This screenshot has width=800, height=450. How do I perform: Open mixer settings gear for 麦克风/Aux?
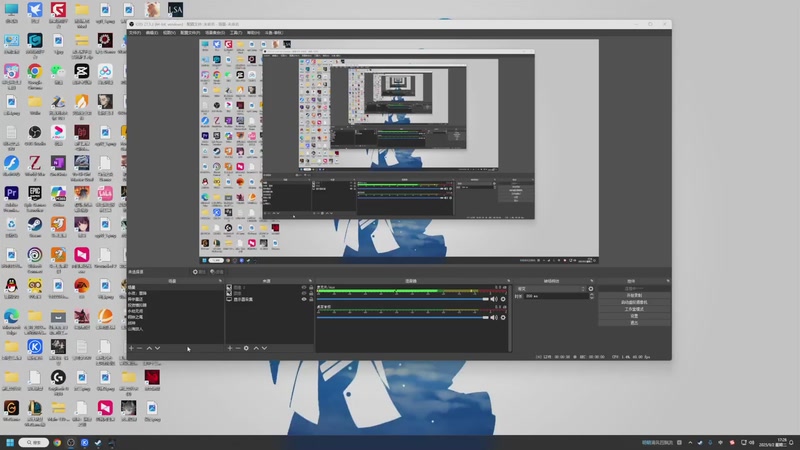(503, 299)
